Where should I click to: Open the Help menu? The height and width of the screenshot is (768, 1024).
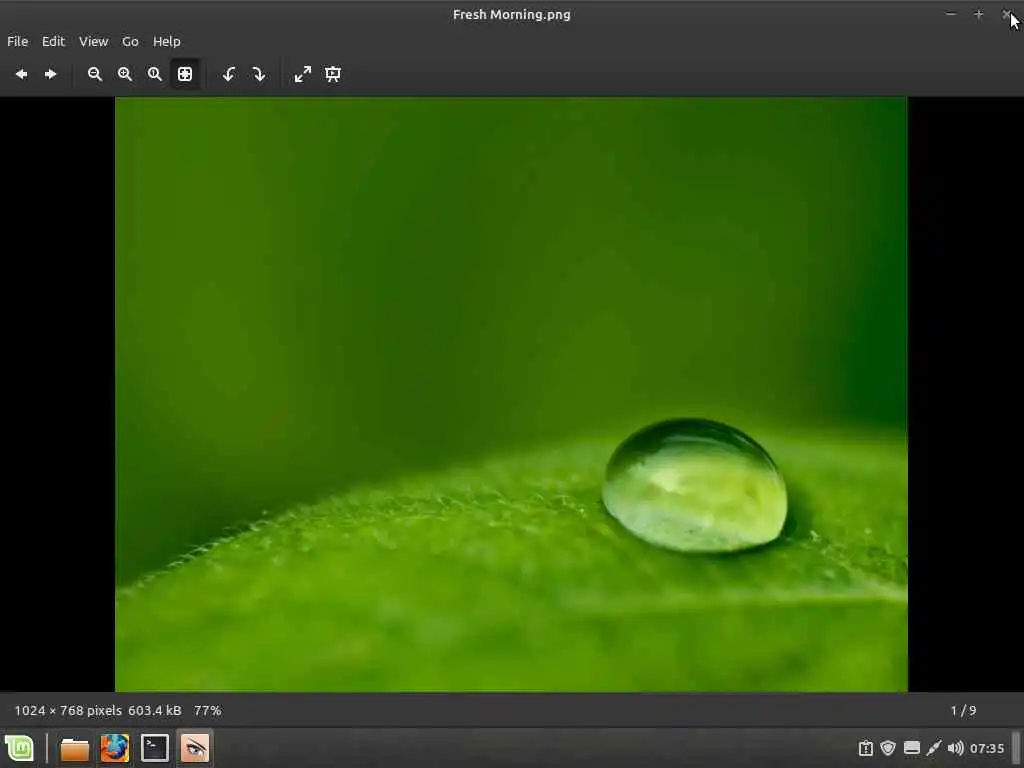click(x=167, y=41)
